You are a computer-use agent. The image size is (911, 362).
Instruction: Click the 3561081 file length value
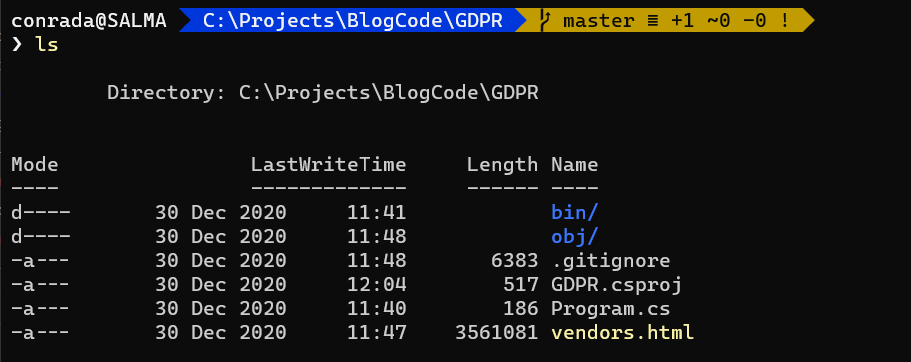click(x=497, y=332)
